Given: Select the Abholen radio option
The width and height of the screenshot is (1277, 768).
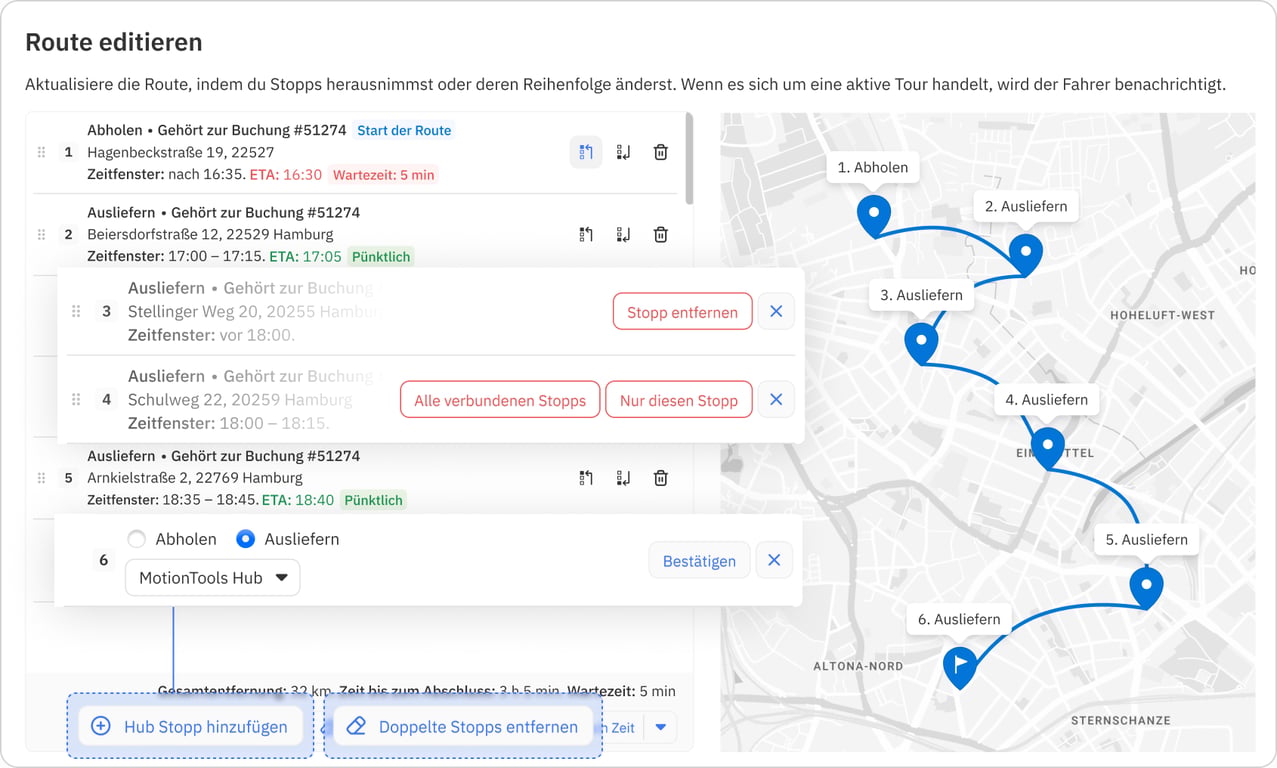Looking at the screenshot, I should [136, 539].
